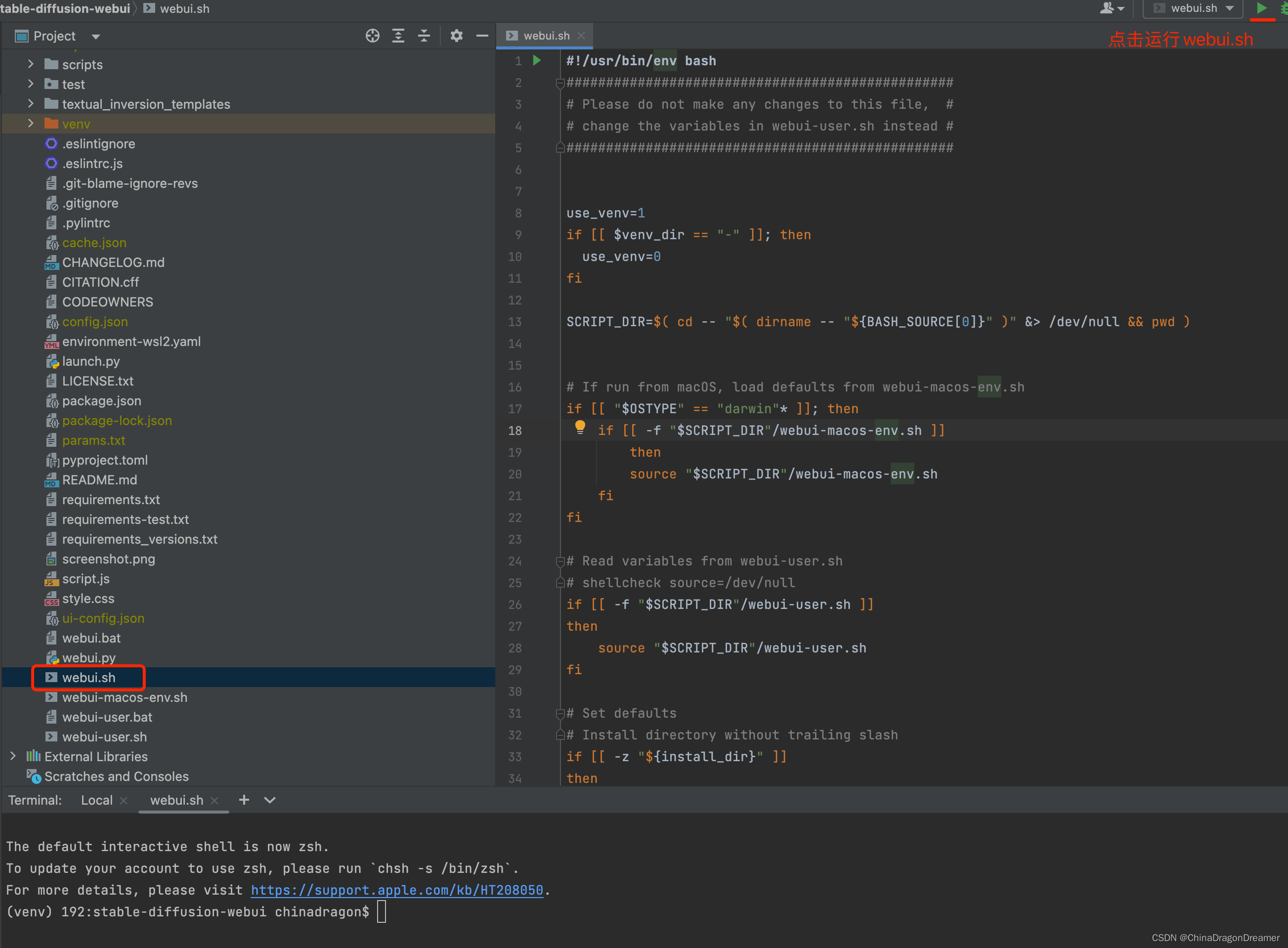
Task: Click the collapse all icon in project panel
Action: click(423, 37)
